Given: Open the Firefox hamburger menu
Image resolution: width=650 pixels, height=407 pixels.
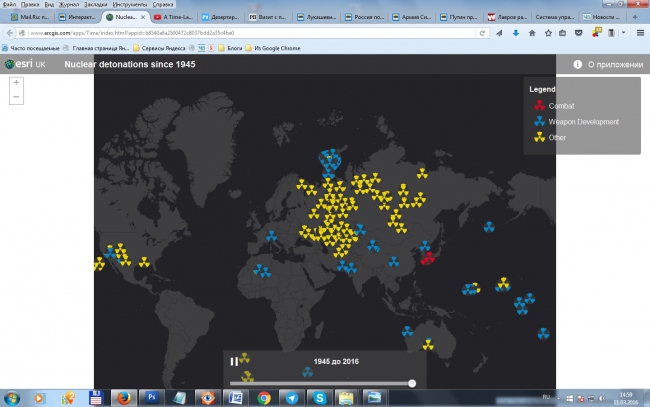Looking at the screenshot, I should pyautogui.click(x=639, y=32).
